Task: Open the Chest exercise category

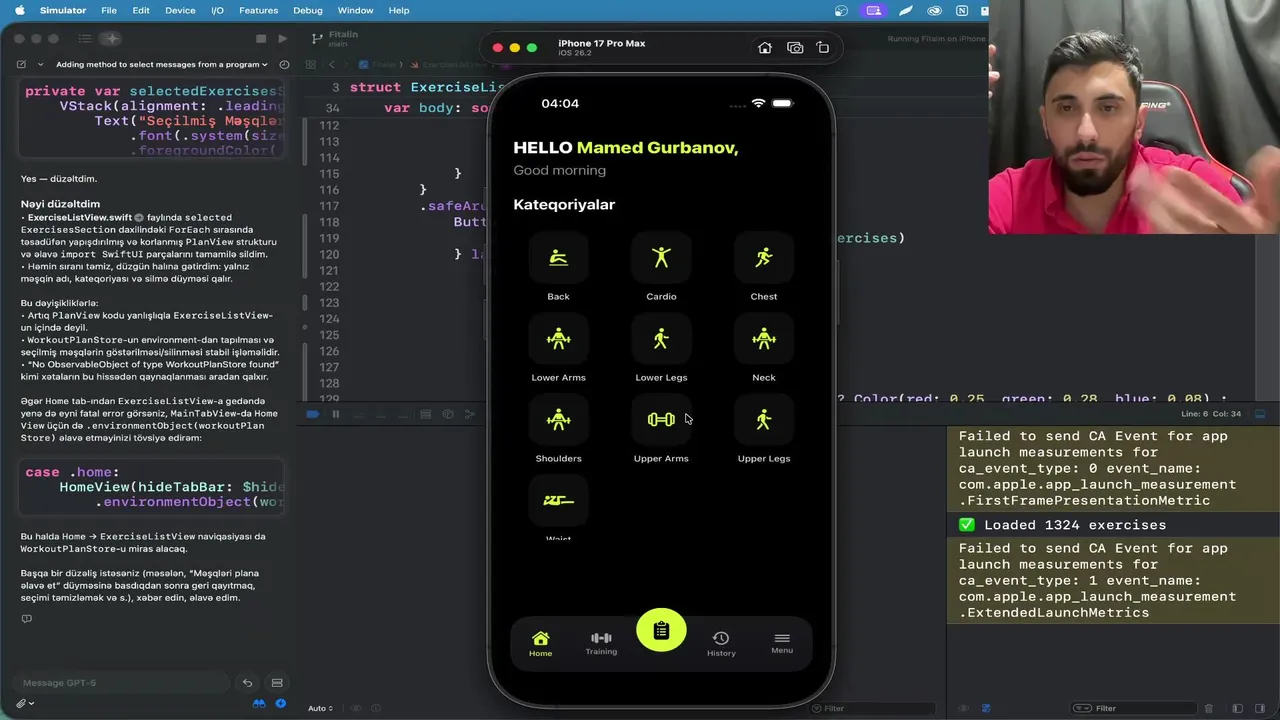Action: 764,258
